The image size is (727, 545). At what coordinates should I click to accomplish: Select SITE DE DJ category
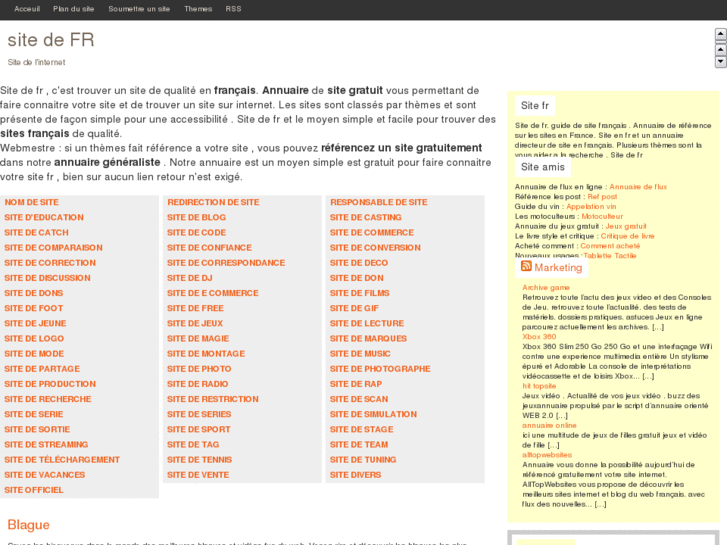point(190,278)
